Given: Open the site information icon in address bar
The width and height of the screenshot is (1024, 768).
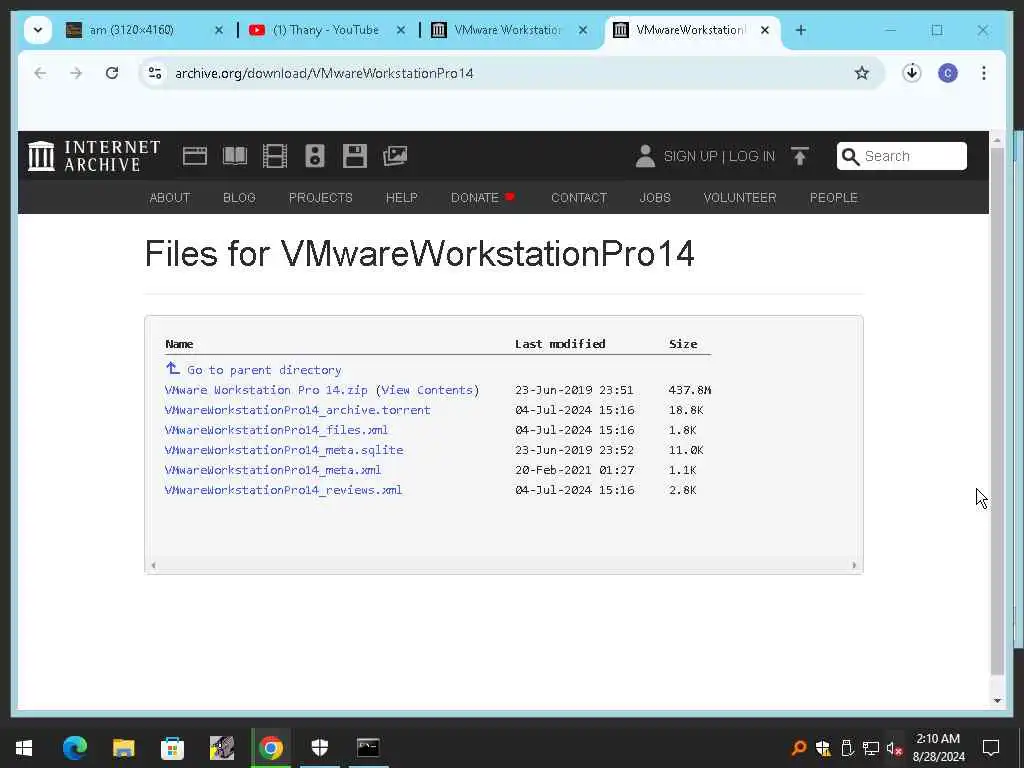Looking at the screenshot, I should [155, 73].
